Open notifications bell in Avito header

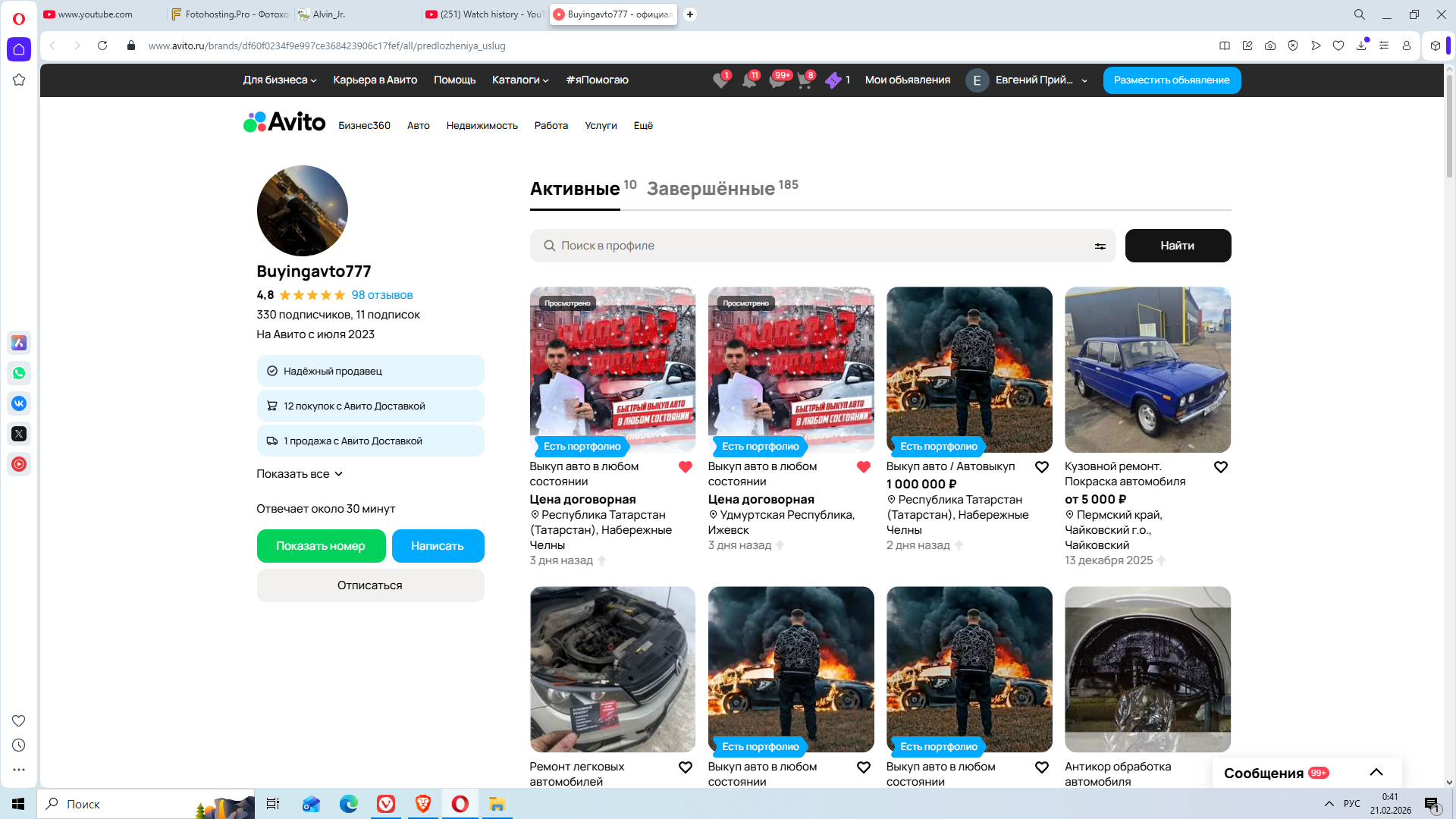coord(748,80)
